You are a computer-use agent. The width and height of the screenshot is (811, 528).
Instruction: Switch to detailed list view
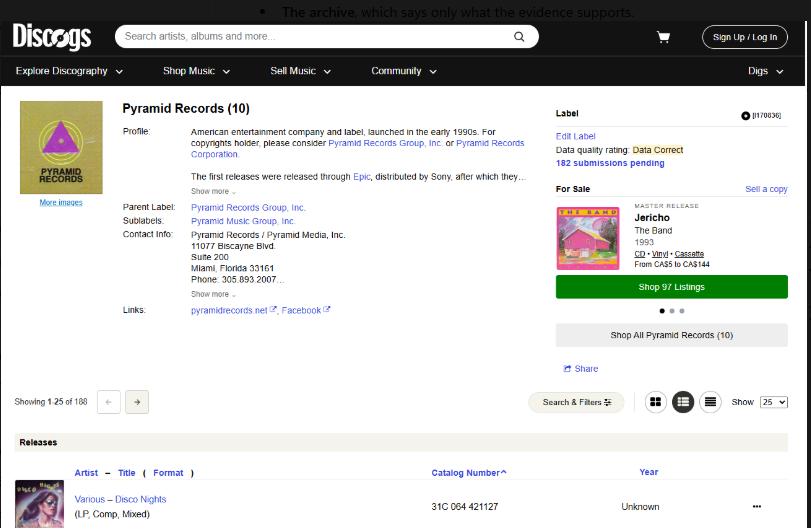point(683,402)
